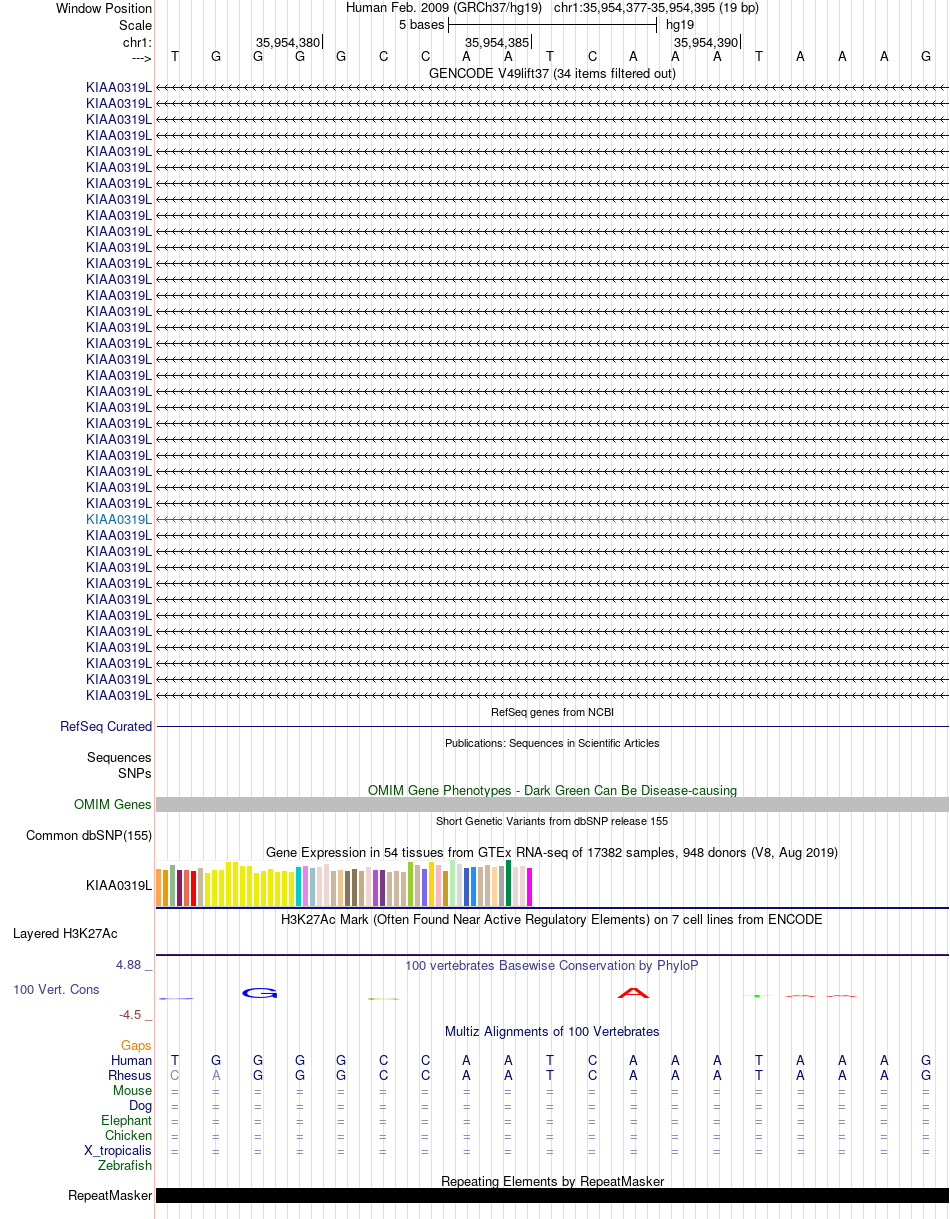Click the 'Sequences' track label
Image resolution: width=950 pixels, height=1219 pixels.
(119, 758)
